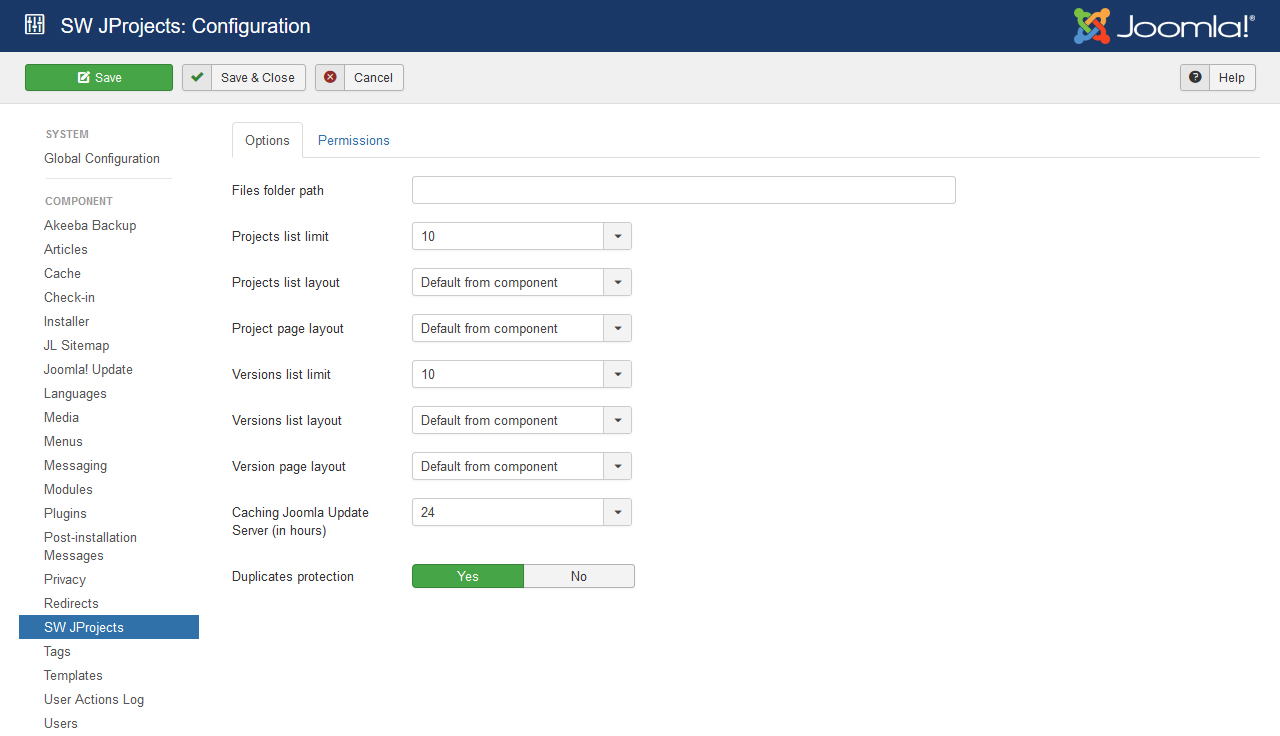Select the Options tab

click(267, 140)
